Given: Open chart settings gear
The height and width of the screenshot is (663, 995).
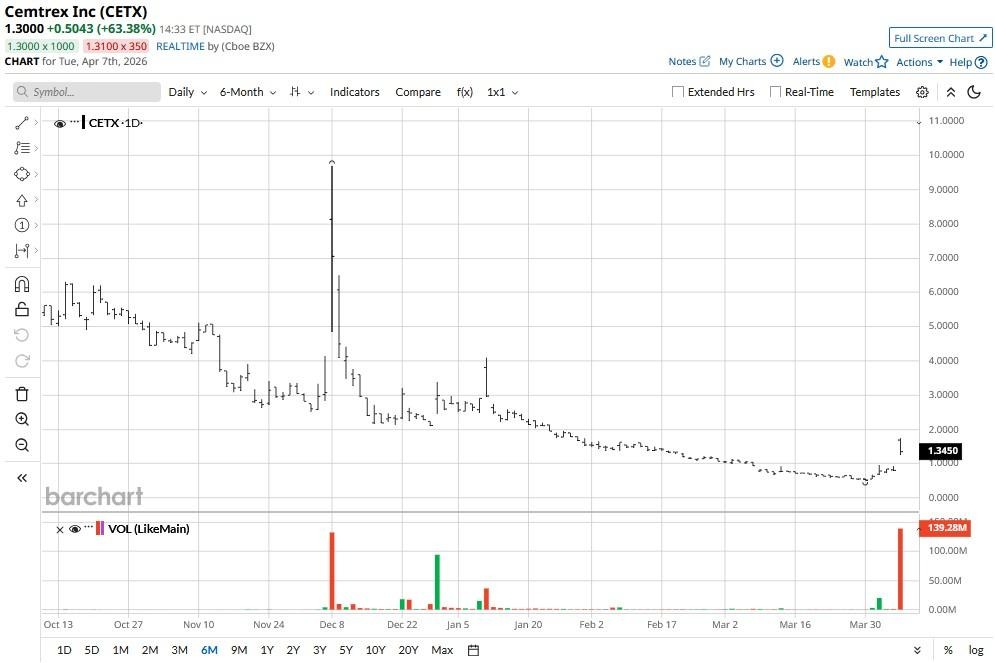Looking at the screenshot, I should (x=922, y=92).
